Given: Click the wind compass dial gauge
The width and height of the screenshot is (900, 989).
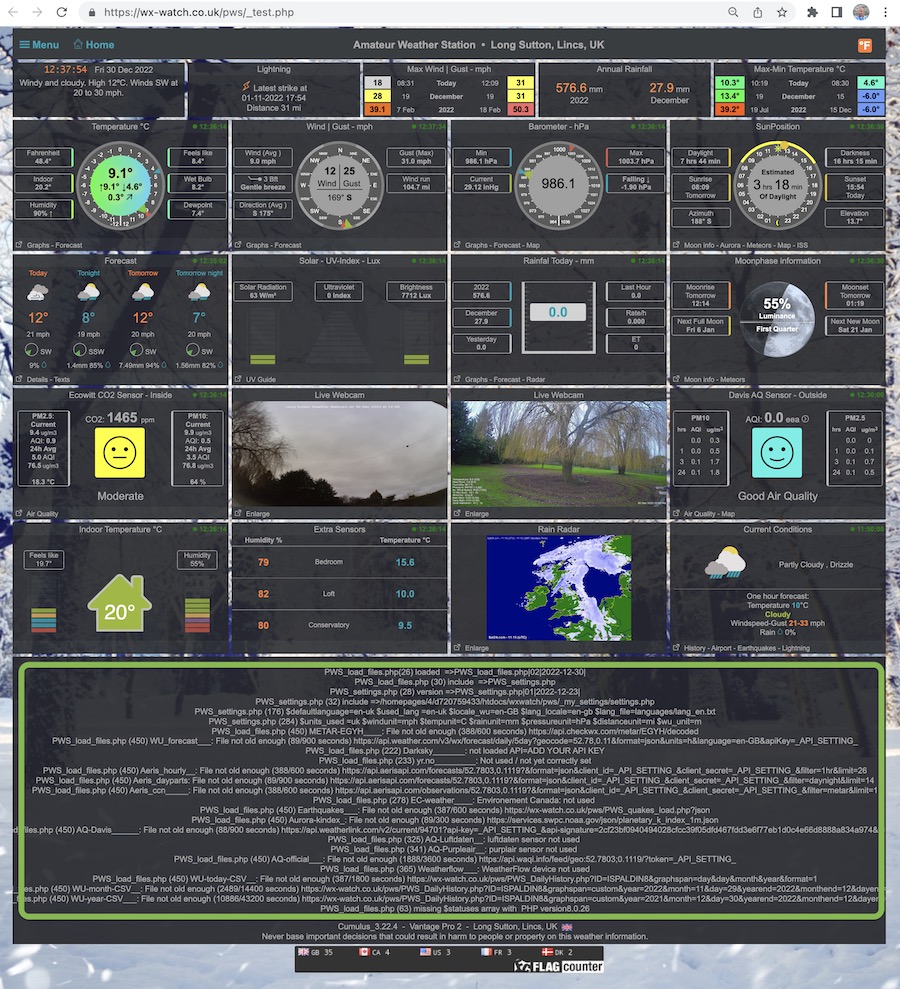Looking at the screenshot, I should pyautogui.click(x=339, y=185).
